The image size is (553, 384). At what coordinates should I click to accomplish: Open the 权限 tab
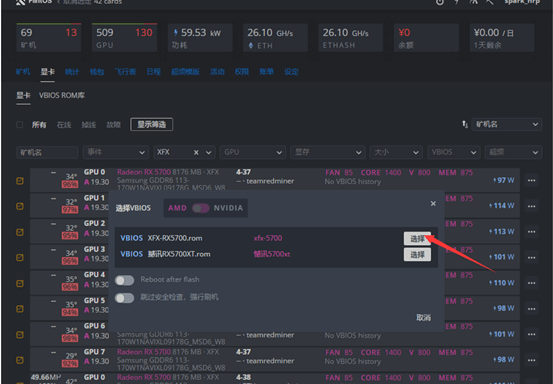[x=242, y=72]
